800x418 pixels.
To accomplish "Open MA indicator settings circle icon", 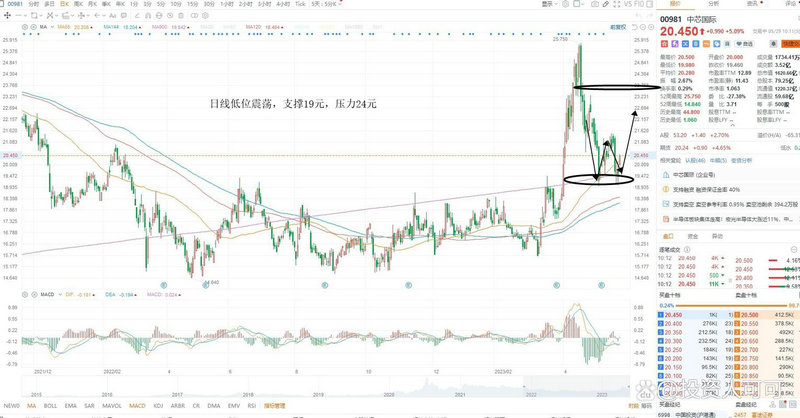I will pyautogui.click(x=24, y=27).
